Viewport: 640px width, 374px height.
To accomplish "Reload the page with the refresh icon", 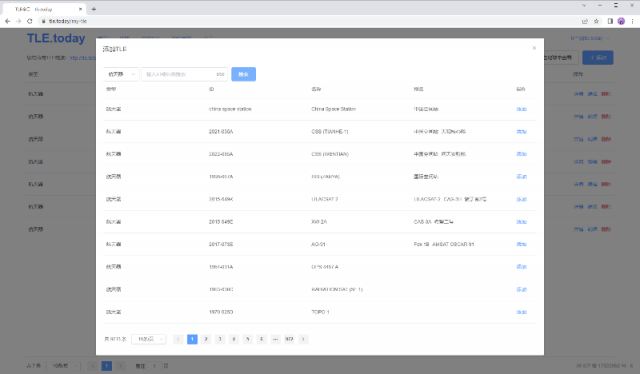I will [29, 21].
